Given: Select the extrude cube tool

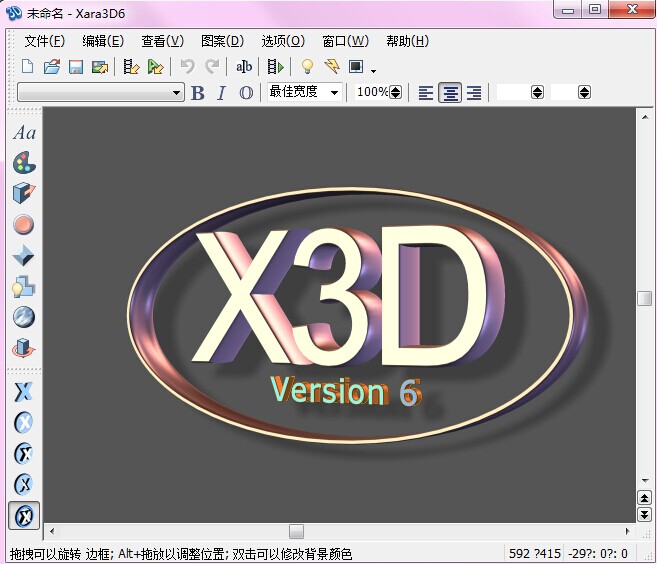Looking at the screenshot, I should coord(24,194).
